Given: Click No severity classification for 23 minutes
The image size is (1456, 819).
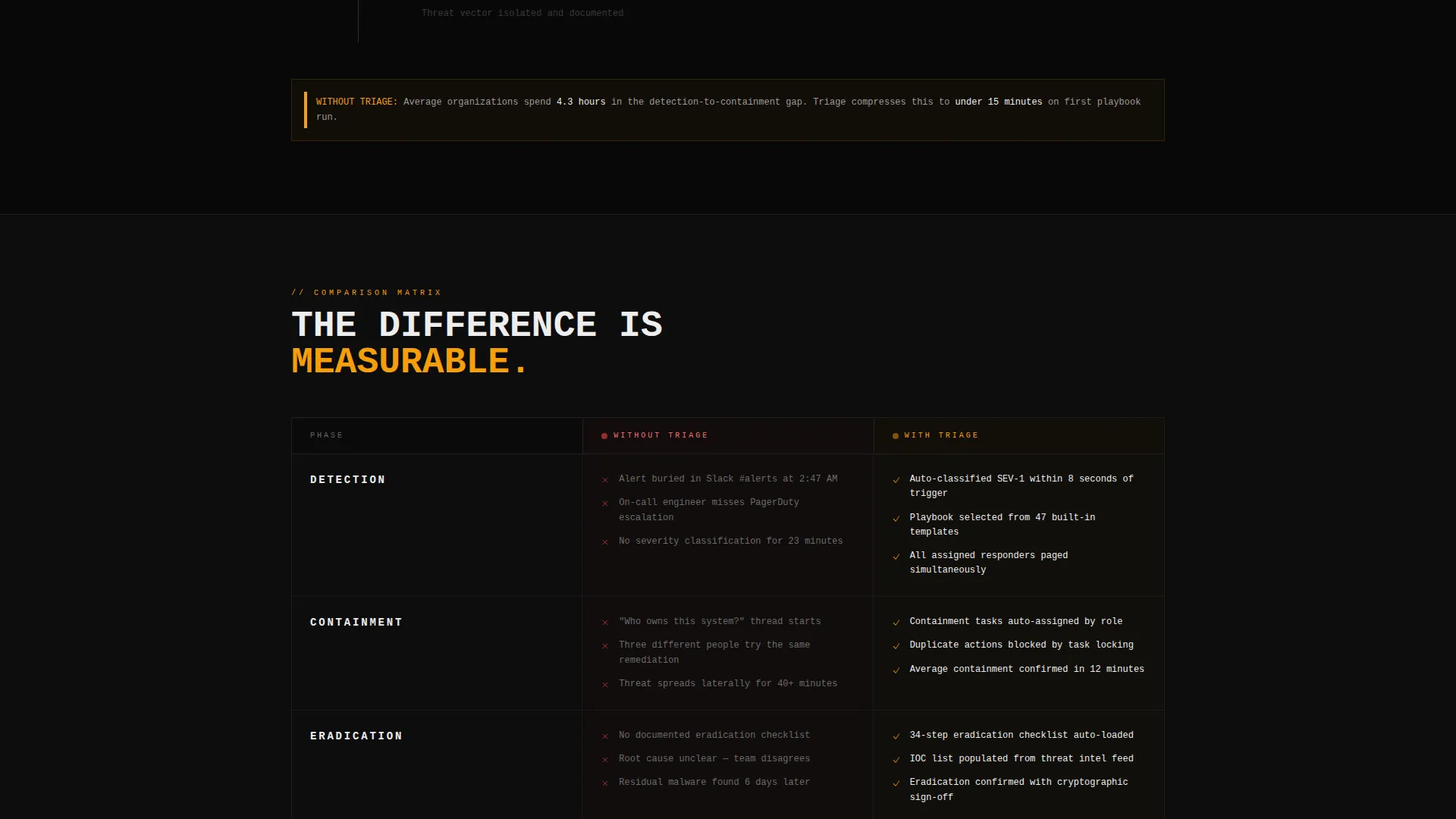Looking at the screenshot, I should pos(731,541).
